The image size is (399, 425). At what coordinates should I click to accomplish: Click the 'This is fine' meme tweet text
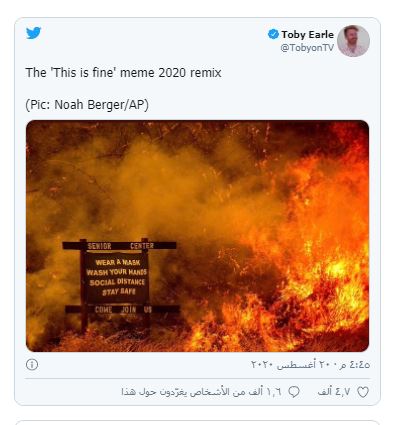(x=123, y=73)
